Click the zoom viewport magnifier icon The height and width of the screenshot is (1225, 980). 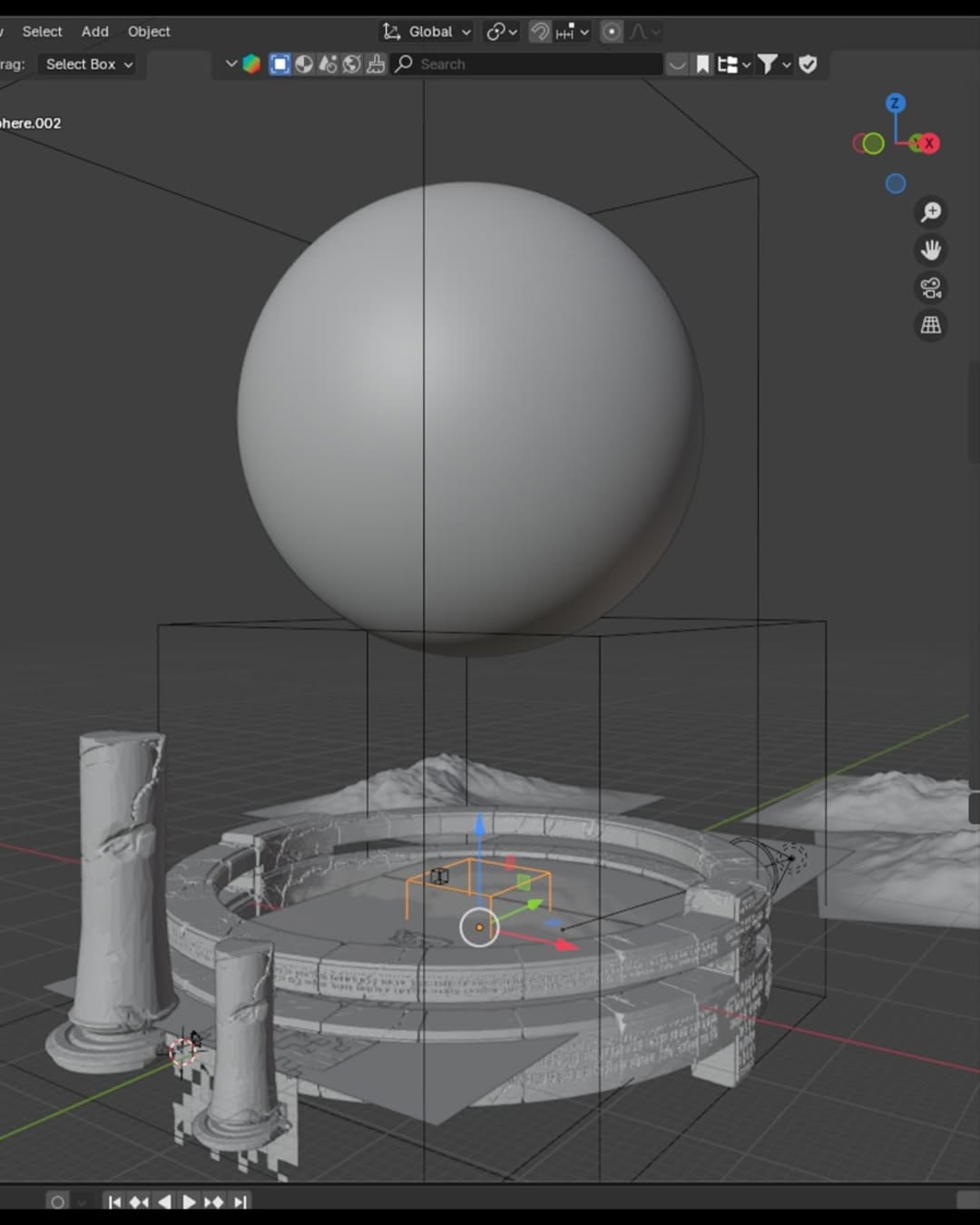coord(931,212)
